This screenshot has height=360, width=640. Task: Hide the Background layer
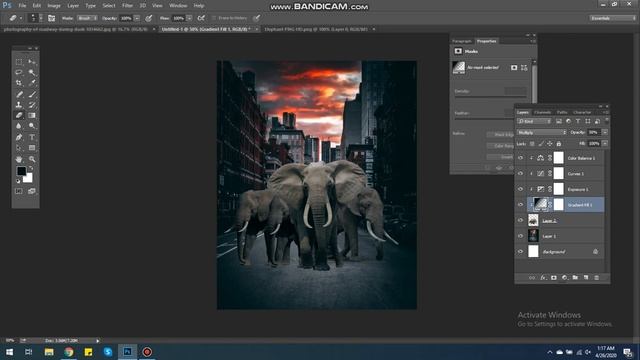click(x=520, y=252)
